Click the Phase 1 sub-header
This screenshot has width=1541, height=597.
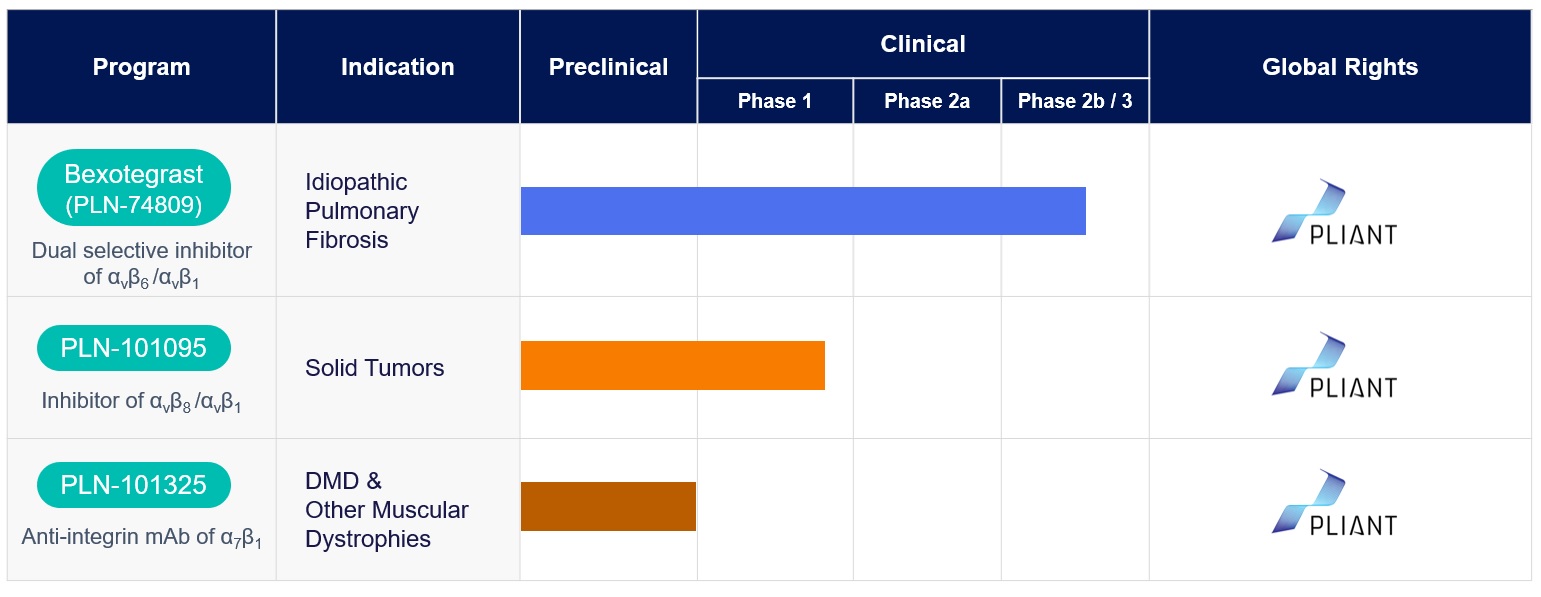(775, 101)
